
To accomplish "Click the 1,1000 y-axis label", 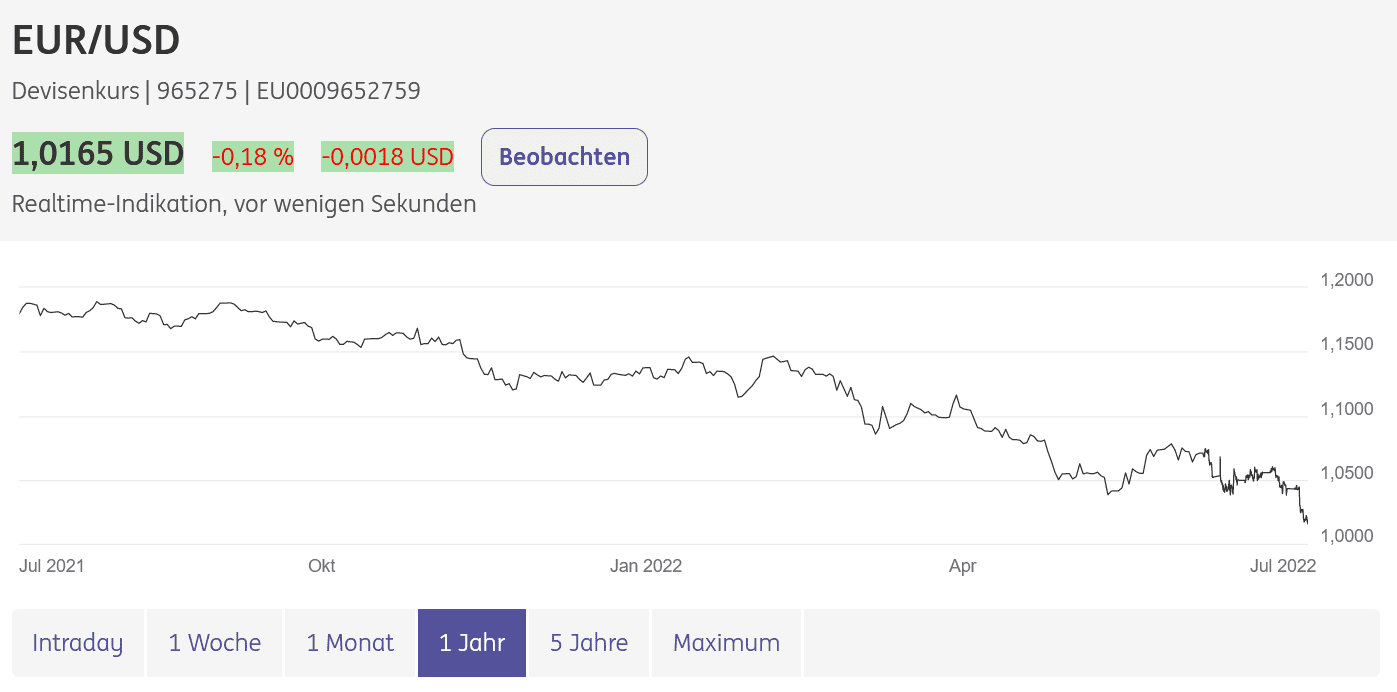I will click(x=1347, y=409).
